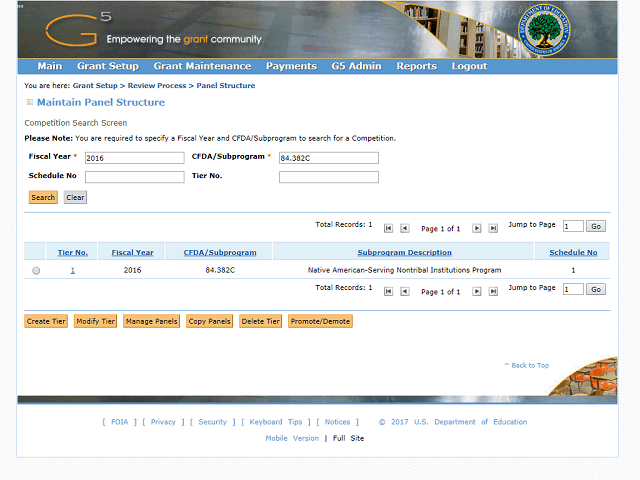640x480 pixels.
Task: Click Go button in the top pager
Action: [596, 226]
